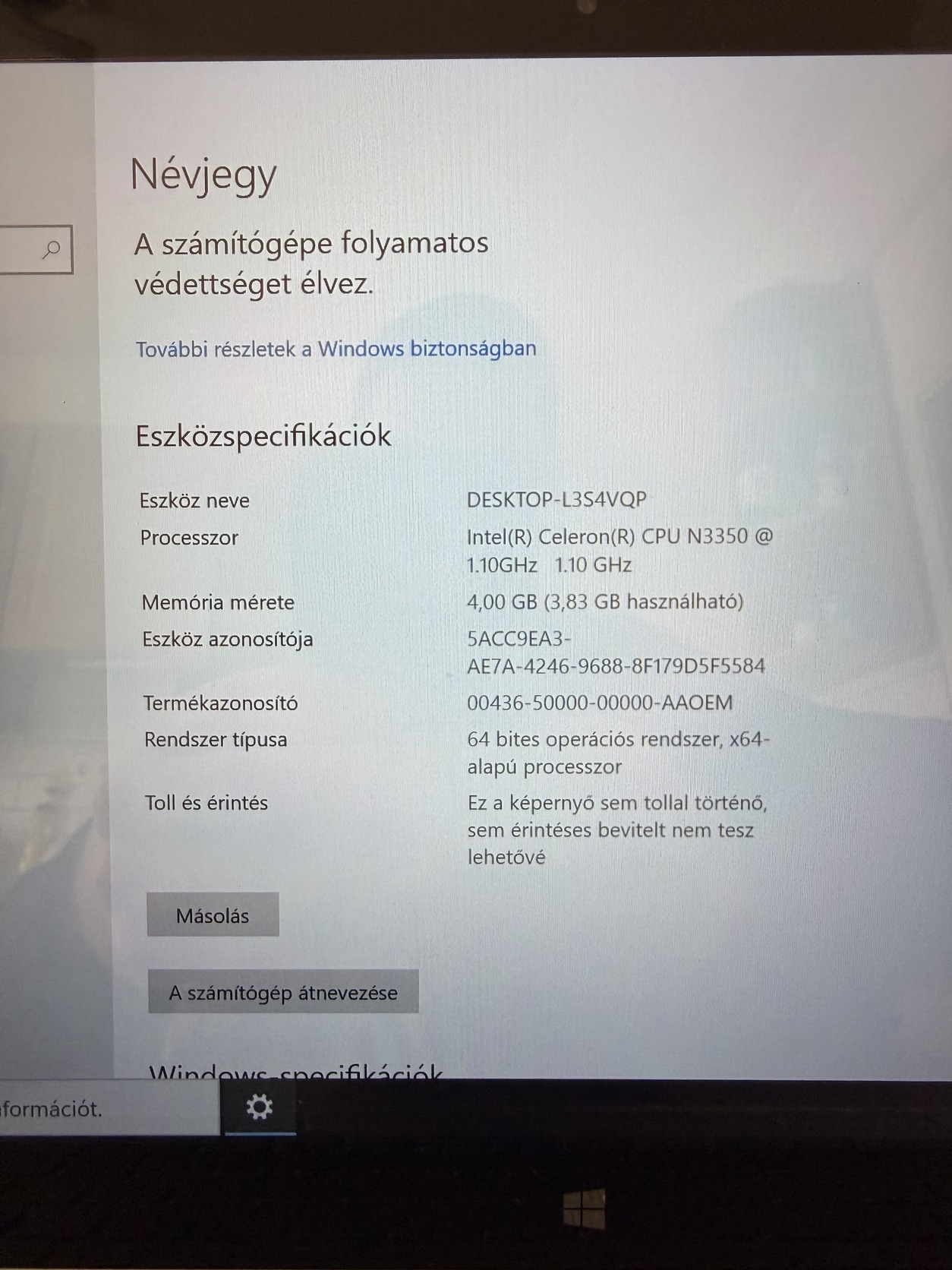
Task: Select A számítógépe folyamatos védettséget élvez text
Action: (311, 263)
